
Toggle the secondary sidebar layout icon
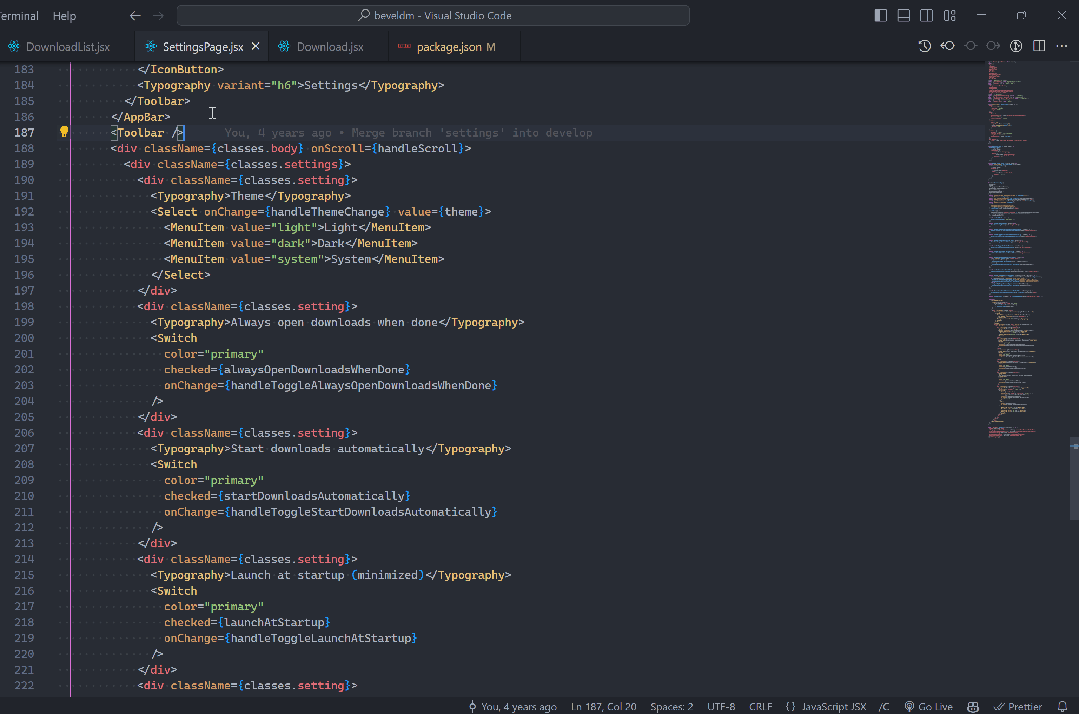coord(927,16)
